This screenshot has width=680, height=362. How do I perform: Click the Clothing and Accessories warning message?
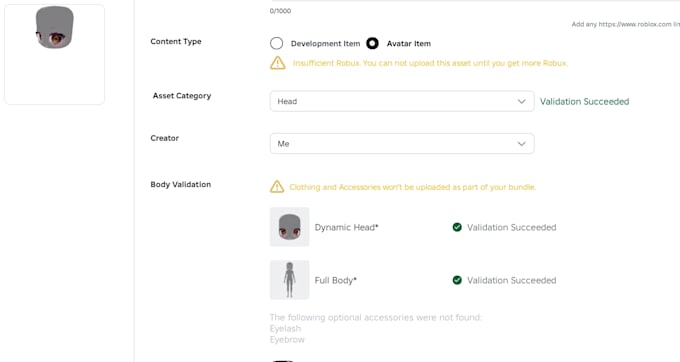pyautogui.click(x=412, y=187)
